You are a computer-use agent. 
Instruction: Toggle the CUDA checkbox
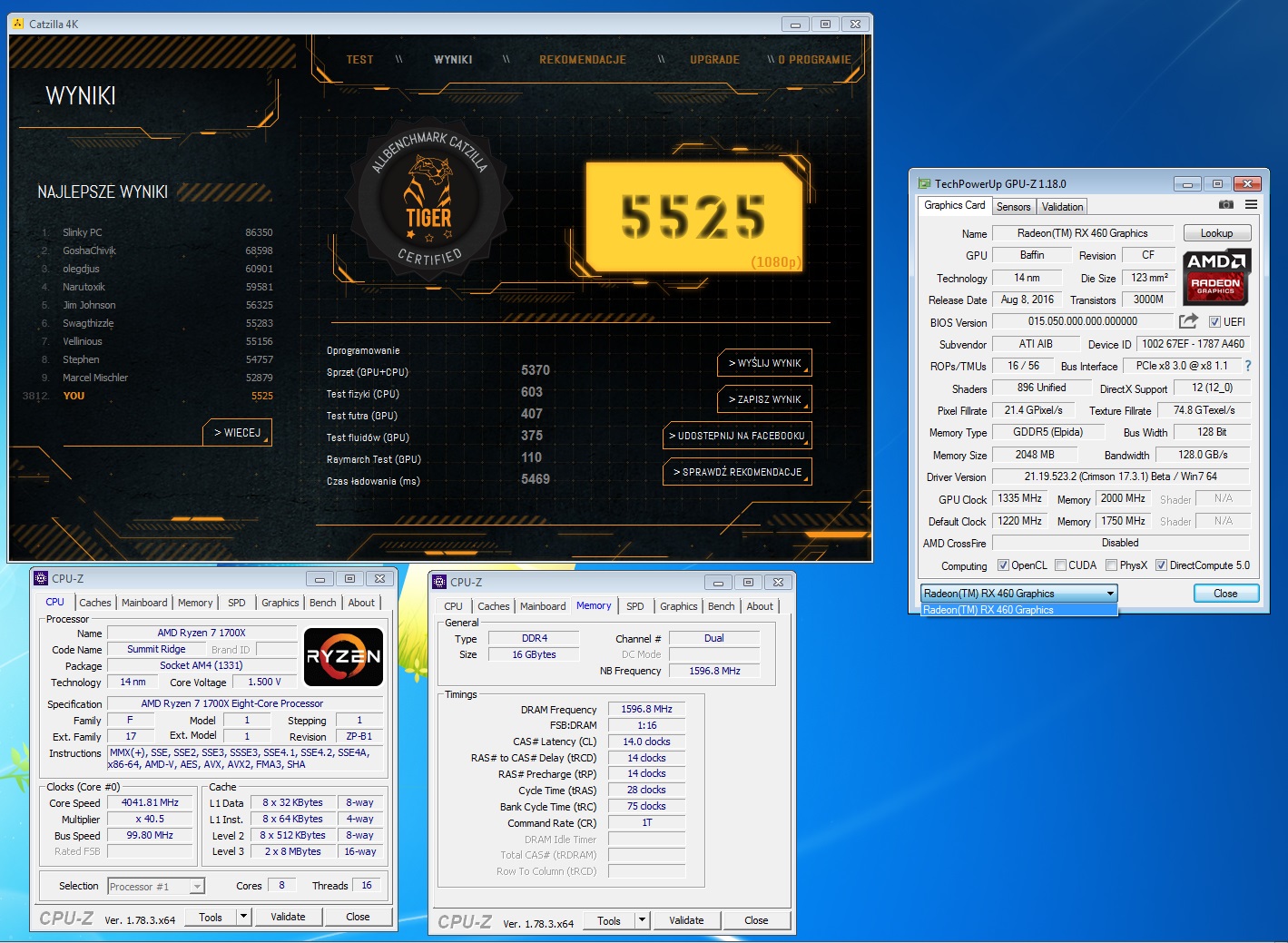click(1060, 565)
